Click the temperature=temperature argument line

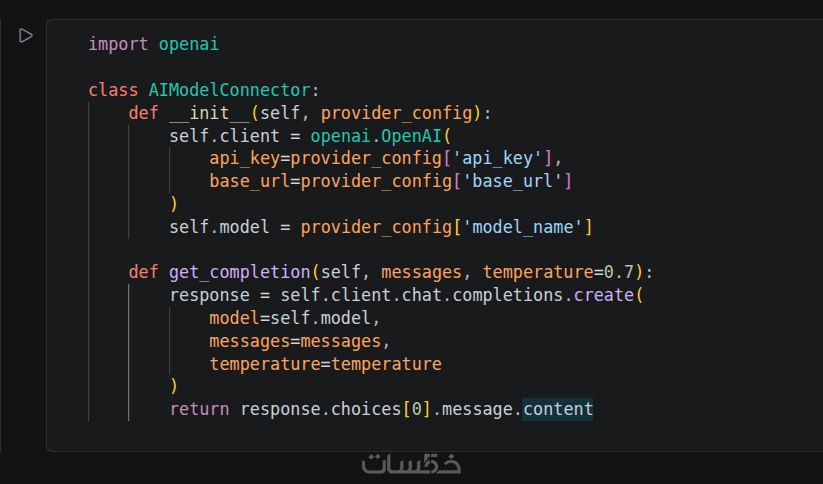[325, 364]
